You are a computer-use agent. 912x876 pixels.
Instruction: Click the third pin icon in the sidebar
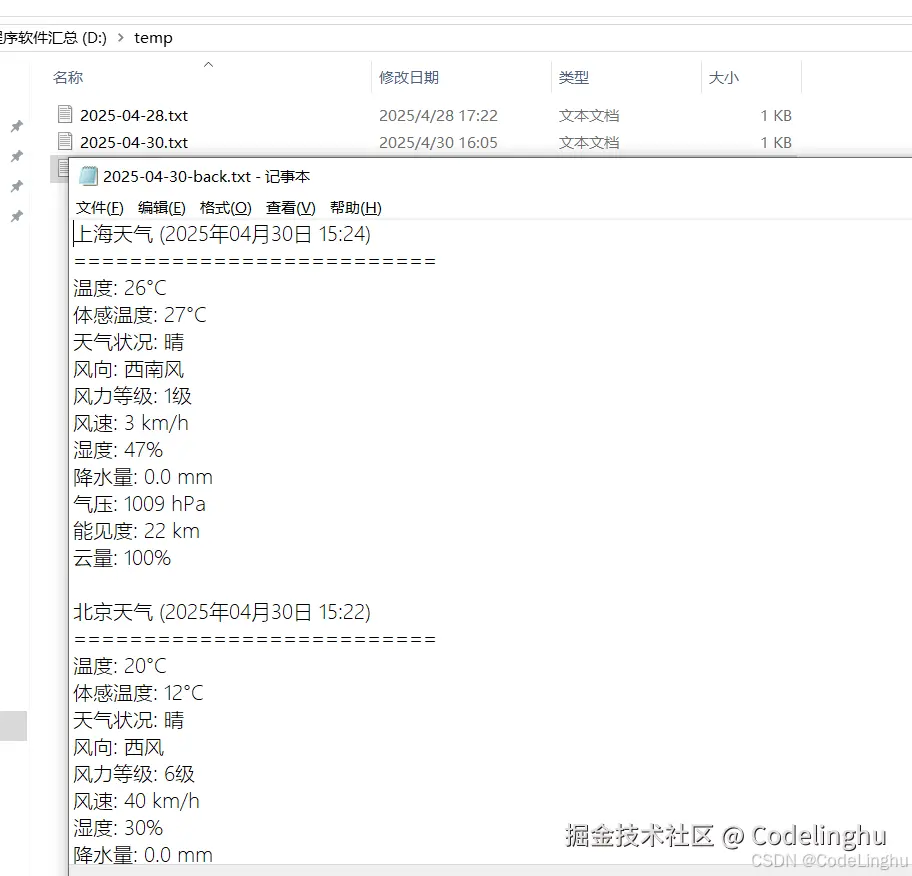pyautogui.click(x=16, y=184)
